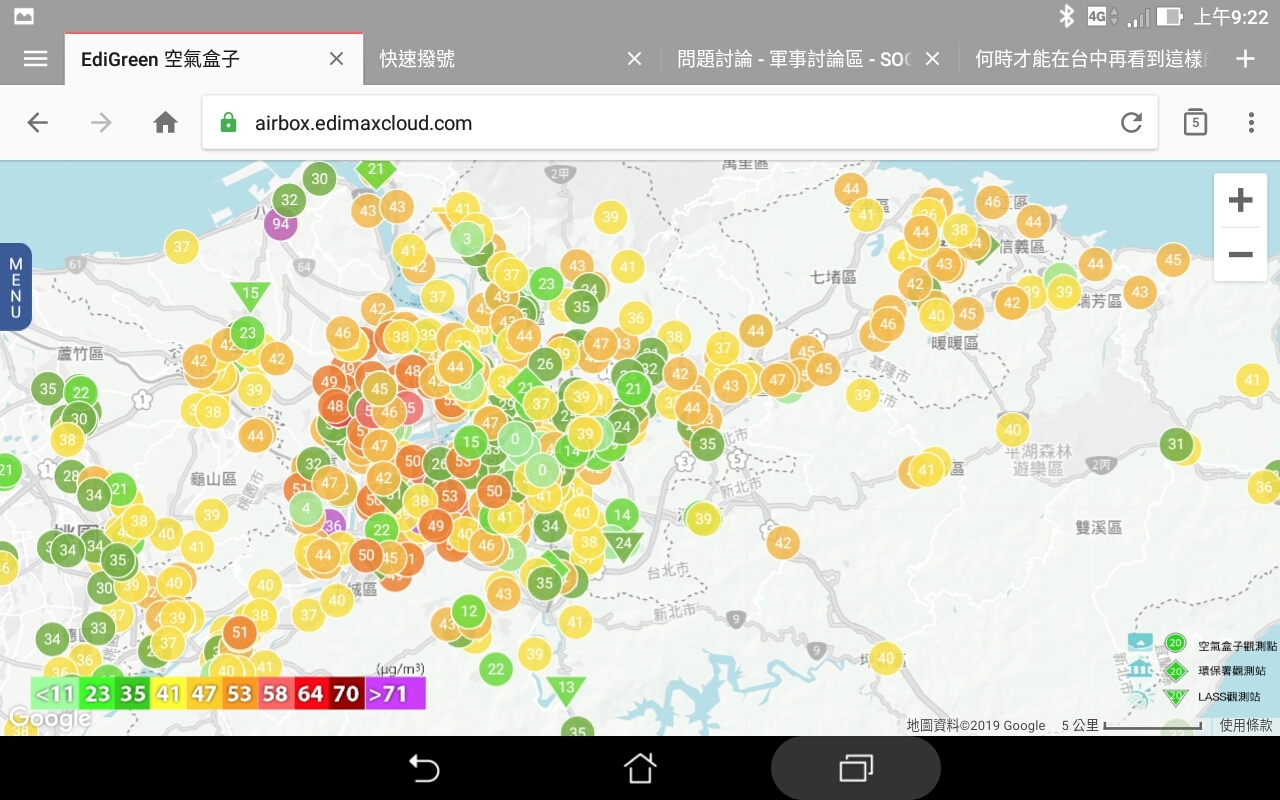The width and height of the screenshot is (1280, 800).
Task: Select the green 31 sensor marker
Action: pyautogui.click(x=1176, y=445)
